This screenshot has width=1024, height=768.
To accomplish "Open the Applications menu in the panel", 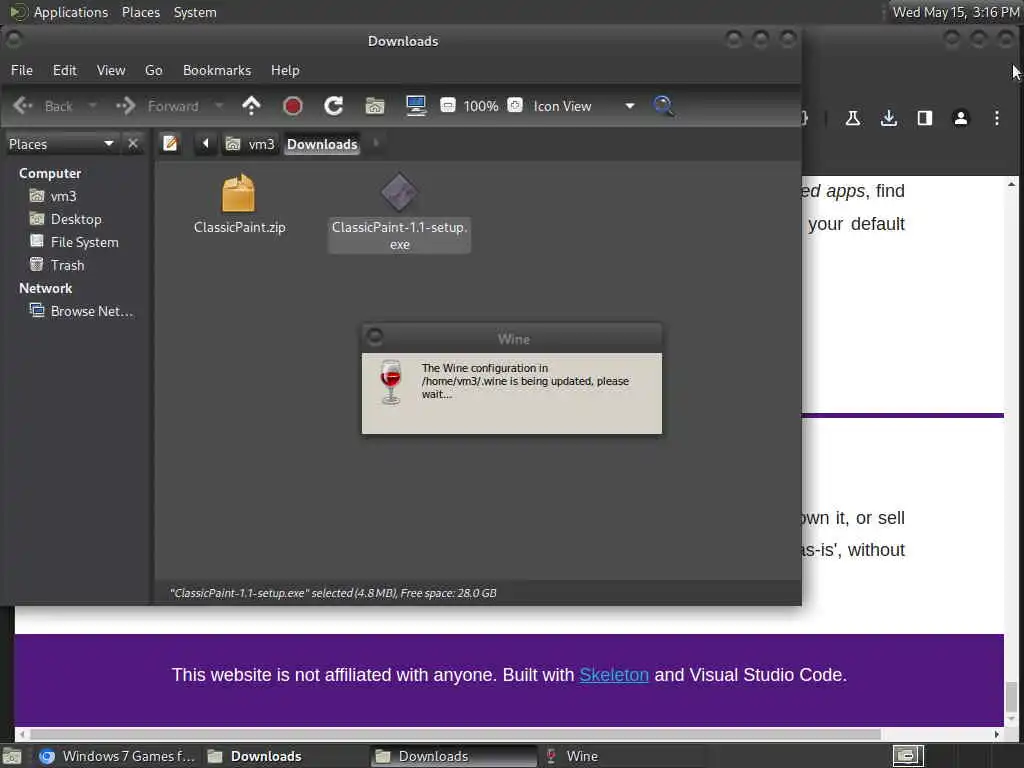I will tap(59, 12).
